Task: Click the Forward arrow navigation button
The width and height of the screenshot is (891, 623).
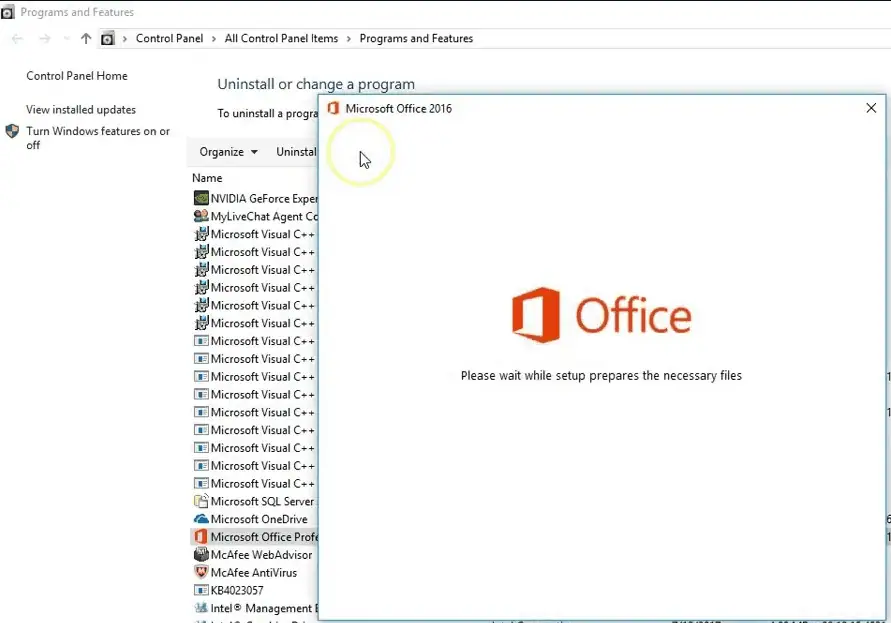Action: (45, 39)
